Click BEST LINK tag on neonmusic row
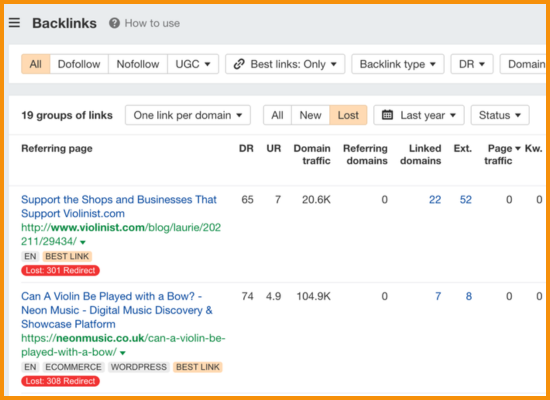 pyautogui.click(x=198, y=367)
